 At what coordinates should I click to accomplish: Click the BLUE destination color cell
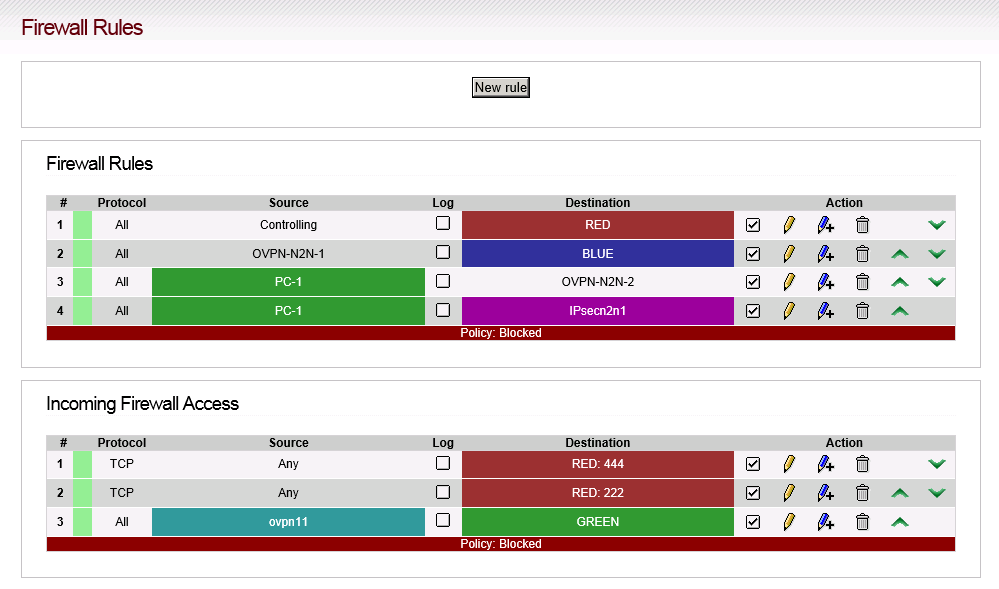pos(598,254)
